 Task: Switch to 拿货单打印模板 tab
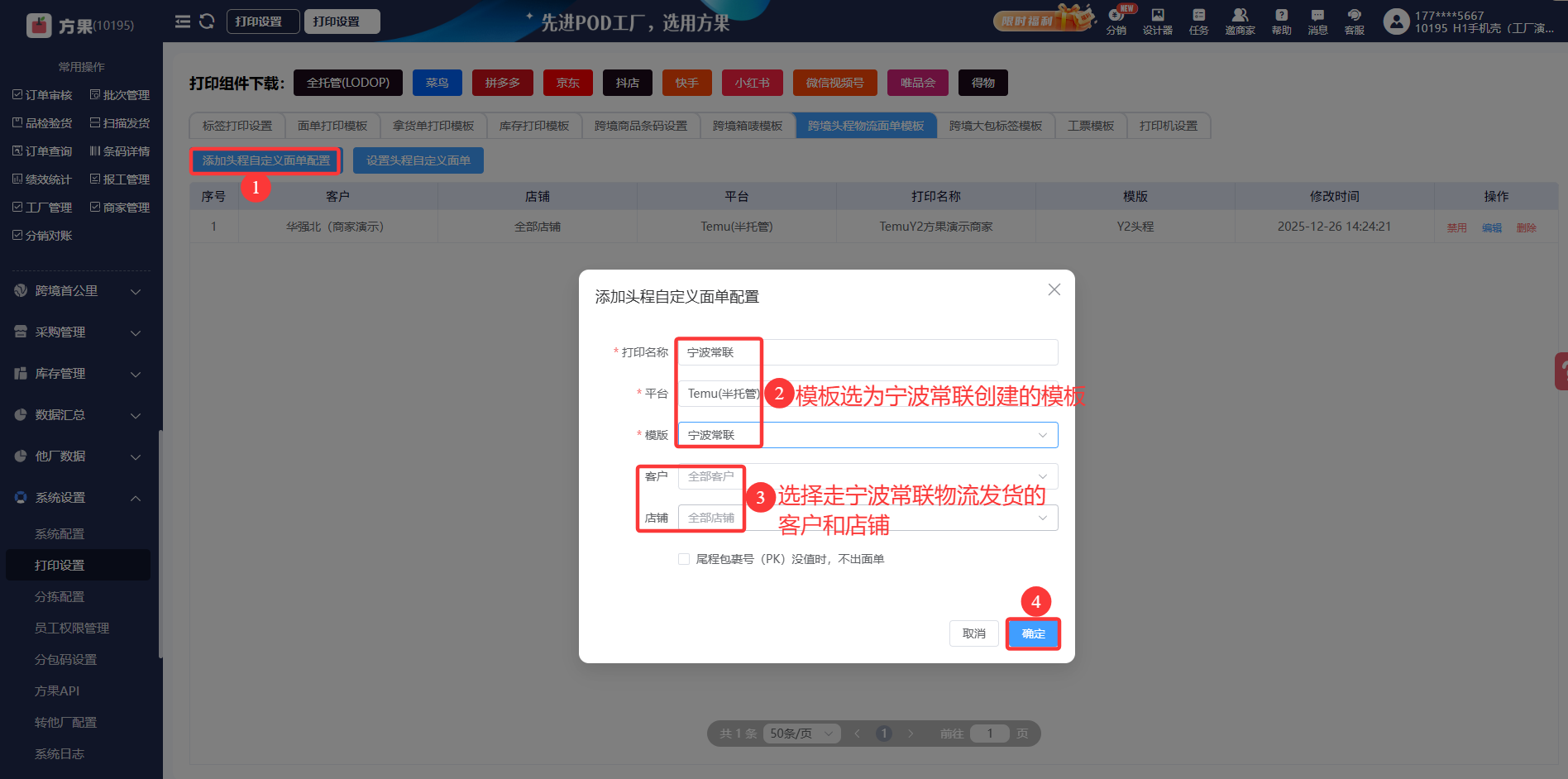click(433, 126)
